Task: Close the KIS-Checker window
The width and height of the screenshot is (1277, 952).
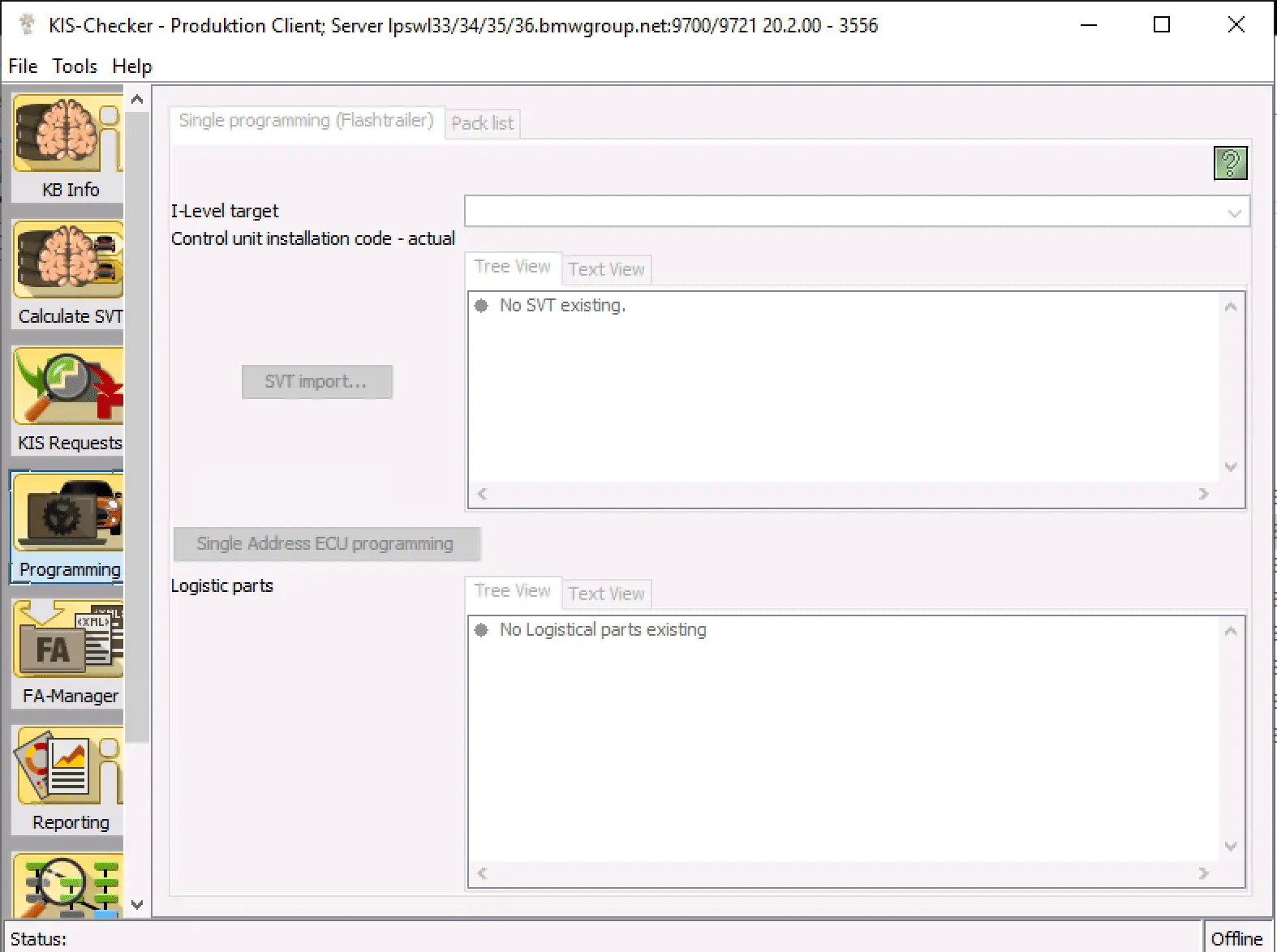Action: [x=1236, y=25]
